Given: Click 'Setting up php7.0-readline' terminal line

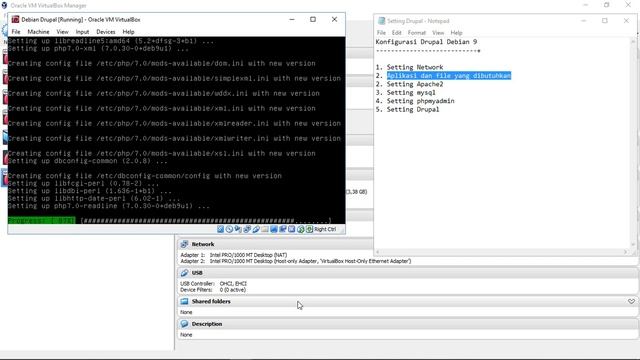Looking at the screenshot, I should click(x=109, y=206).
